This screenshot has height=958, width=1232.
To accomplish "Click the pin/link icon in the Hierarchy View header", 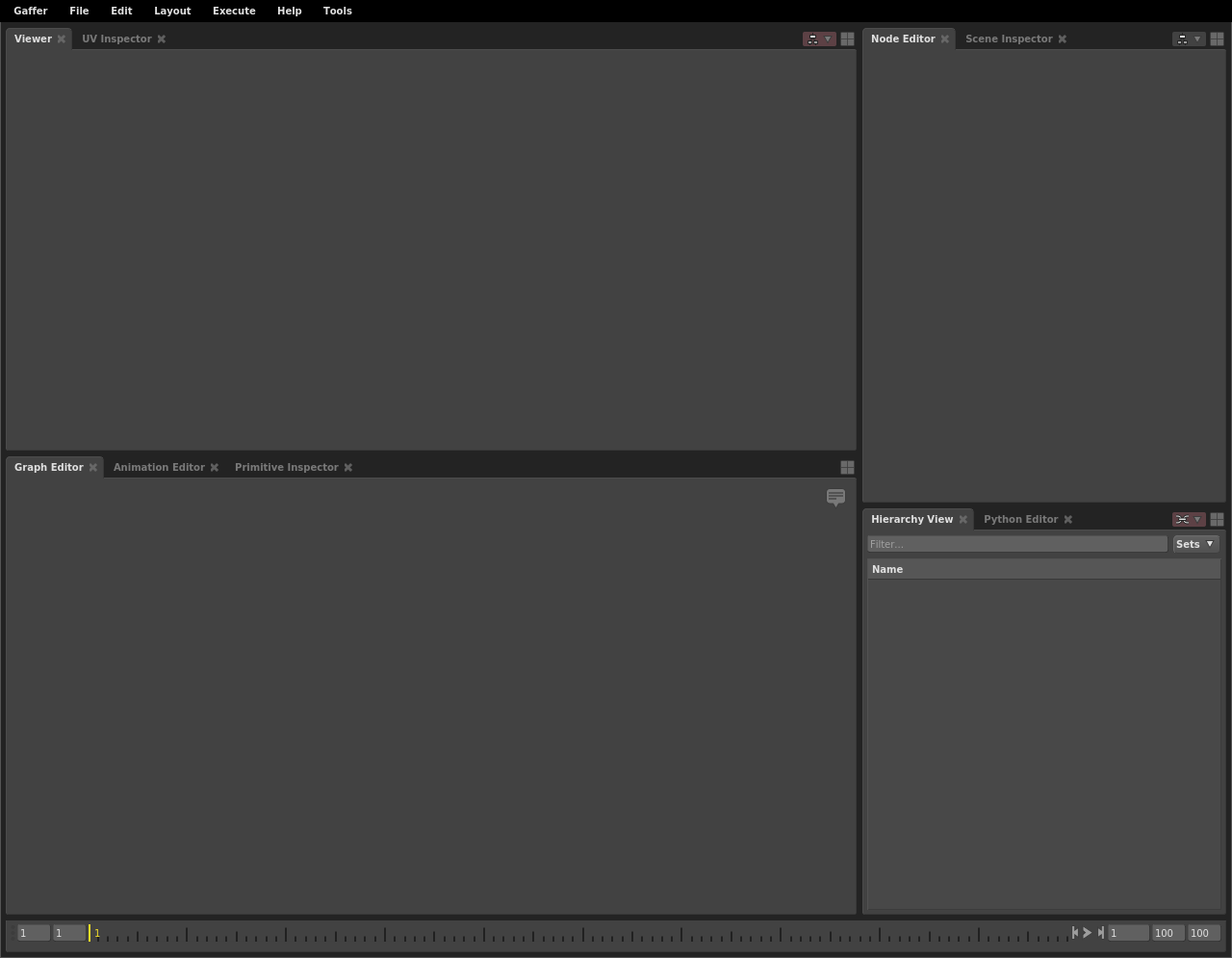I will point(1182,519).
